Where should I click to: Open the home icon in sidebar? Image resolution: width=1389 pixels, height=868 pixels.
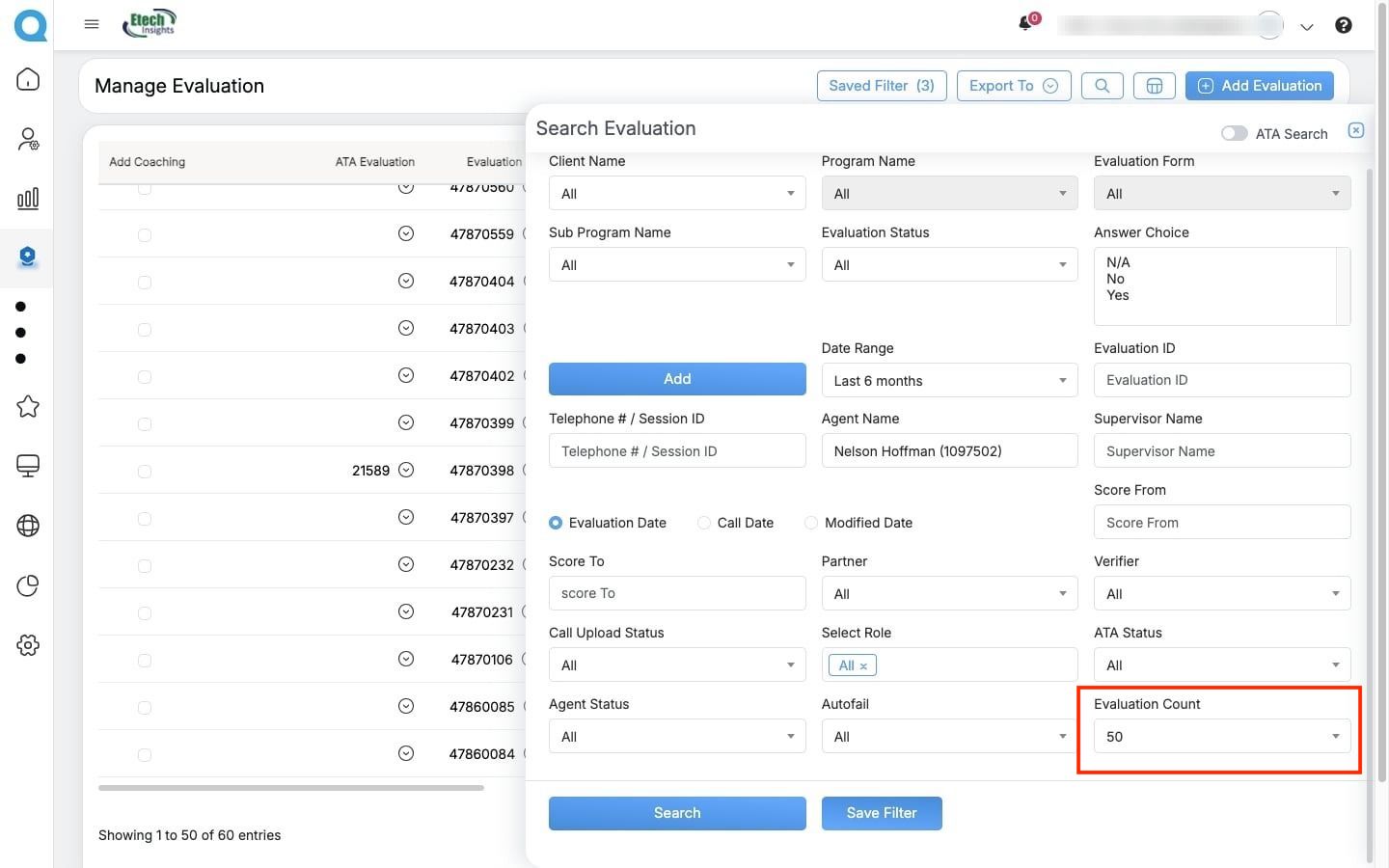pos(28,79)
